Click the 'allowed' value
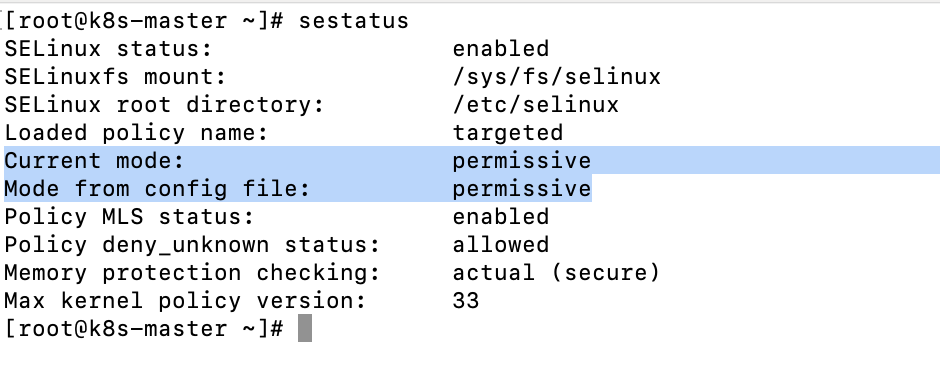The image size is (940, 368). click(501, 245)
